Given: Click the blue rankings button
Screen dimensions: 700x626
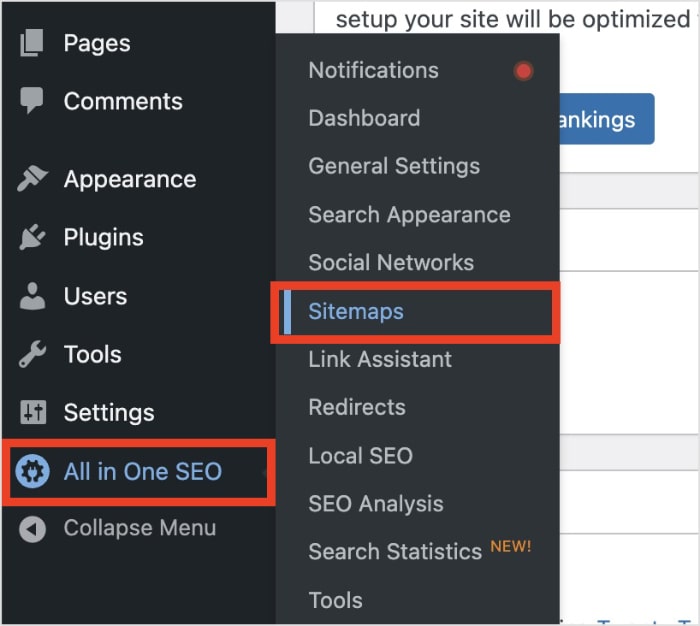Looking at the screenshot, I should pos(607,119).
